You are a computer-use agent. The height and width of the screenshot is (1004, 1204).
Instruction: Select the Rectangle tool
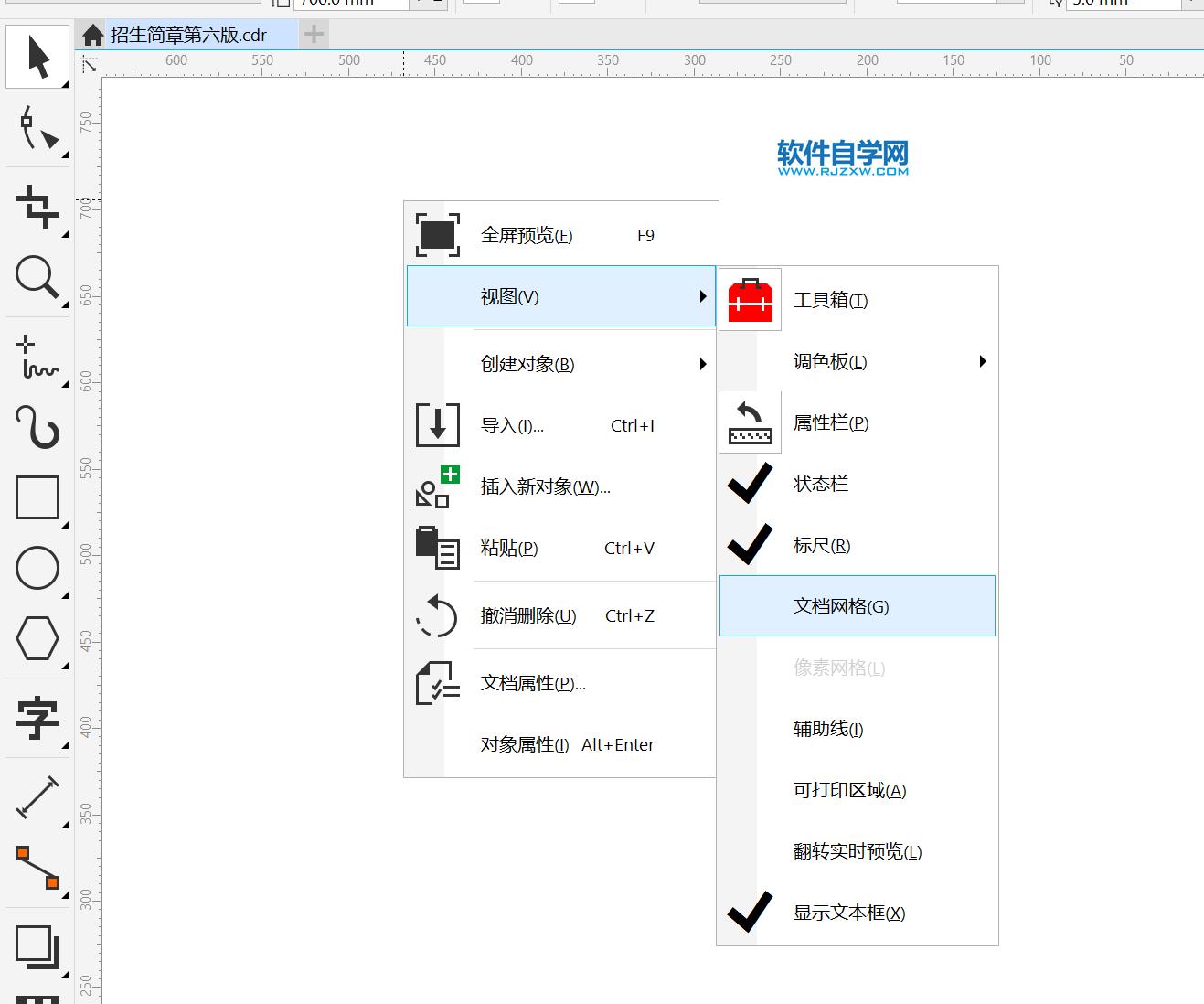coord(37,497)
